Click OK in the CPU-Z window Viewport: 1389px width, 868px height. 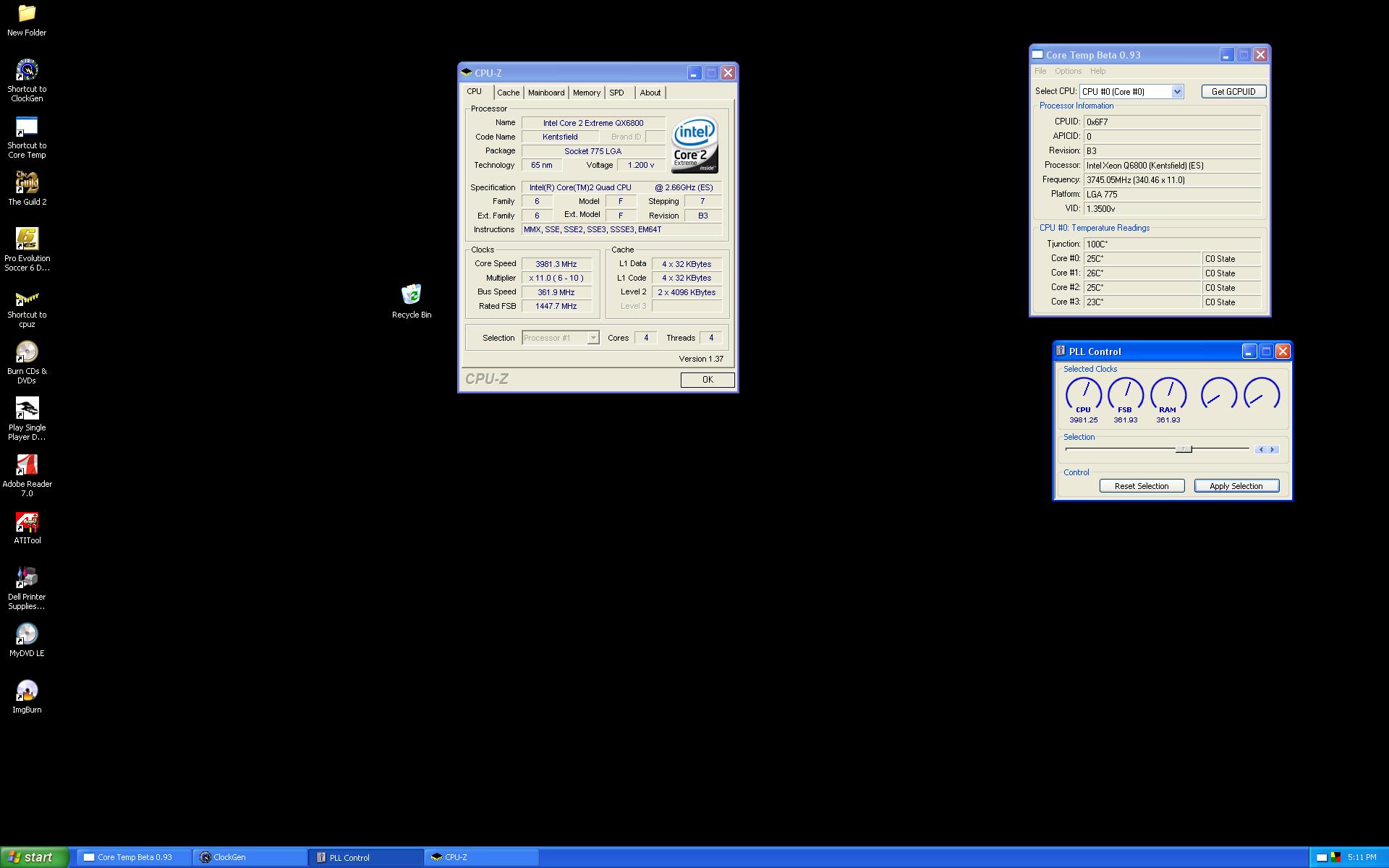pos(708,380)
